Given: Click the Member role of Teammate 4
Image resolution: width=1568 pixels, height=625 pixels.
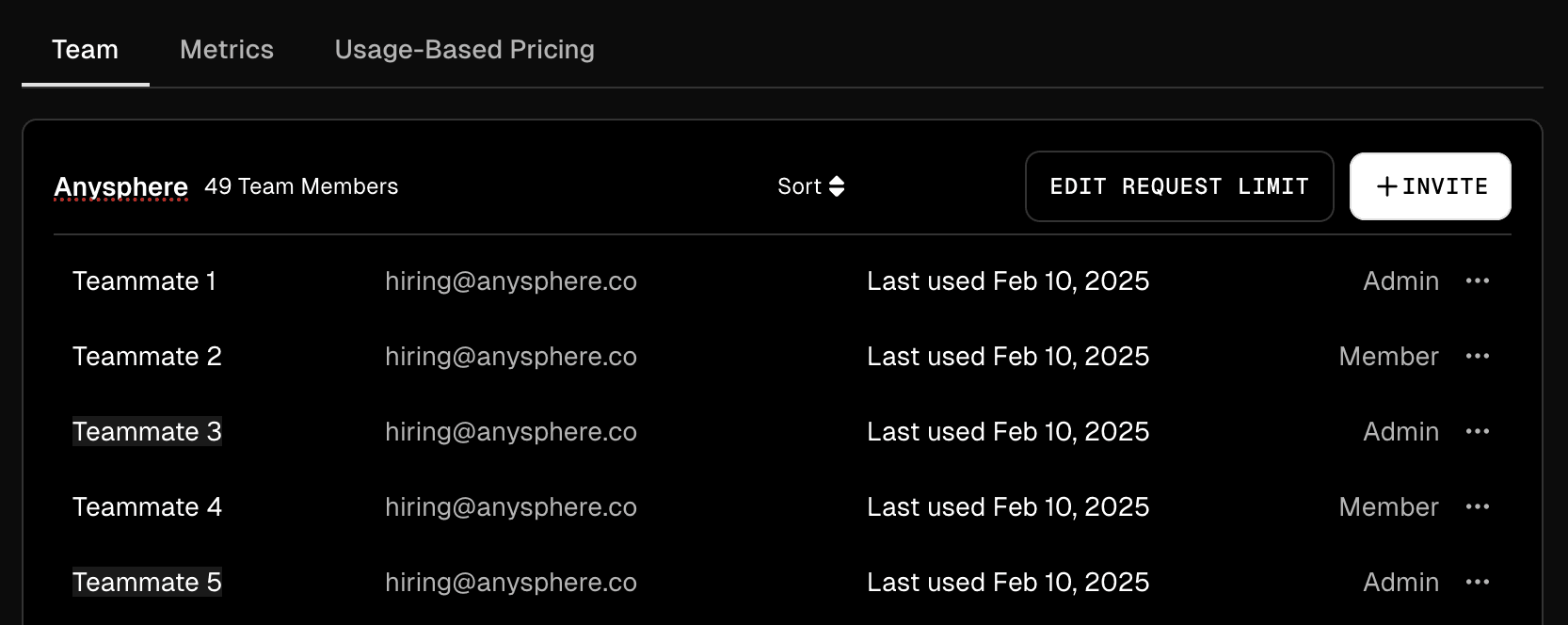Looking at the screenshot, I should 1388,506.
